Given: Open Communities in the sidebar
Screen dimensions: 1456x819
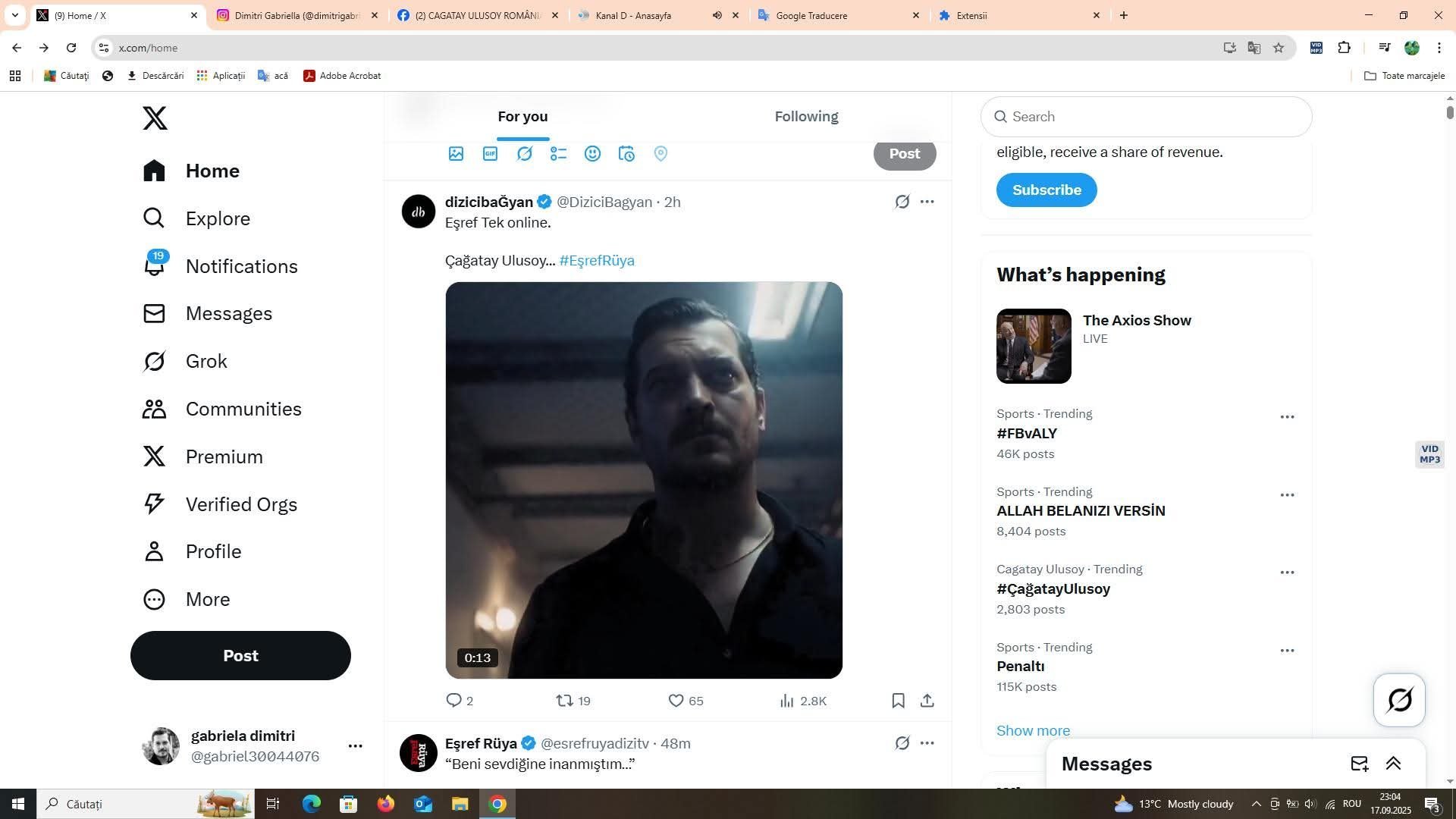Looking at the screenshot, I should 222,409.
